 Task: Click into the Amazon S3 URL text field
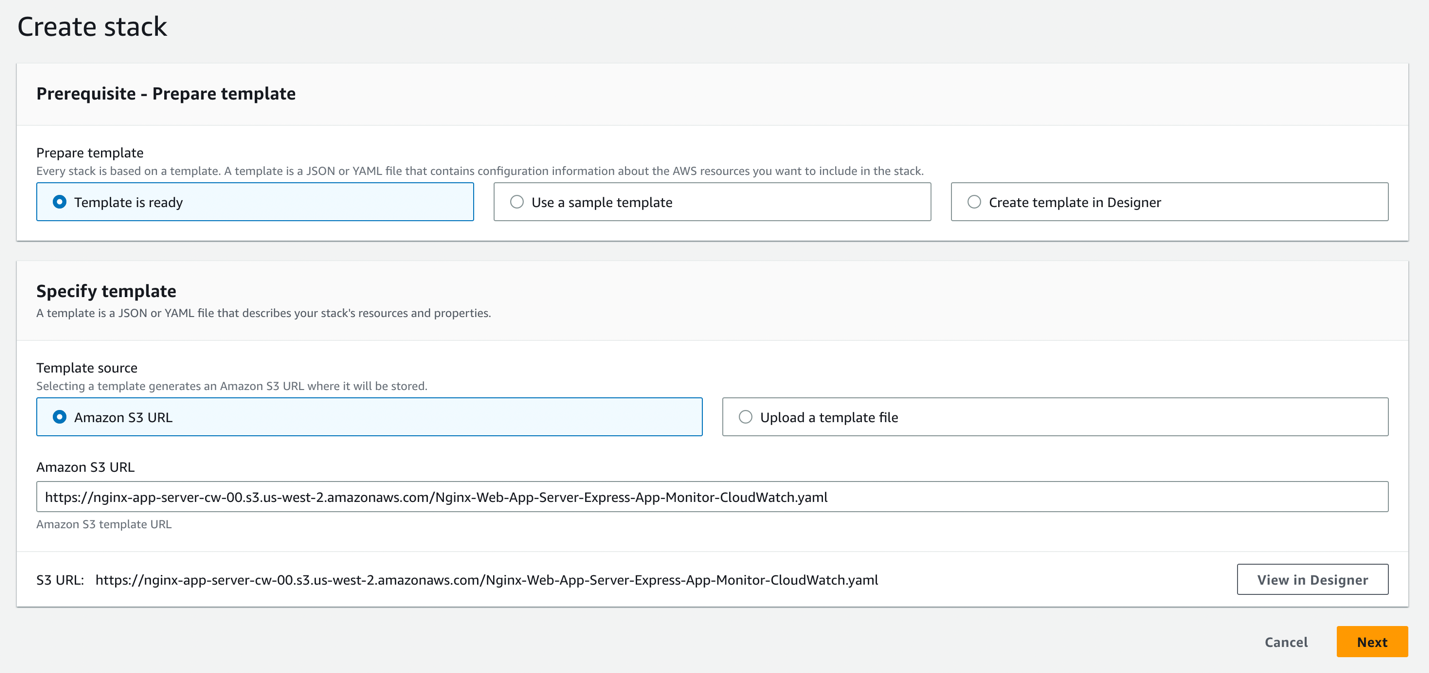tap(711, 497)
